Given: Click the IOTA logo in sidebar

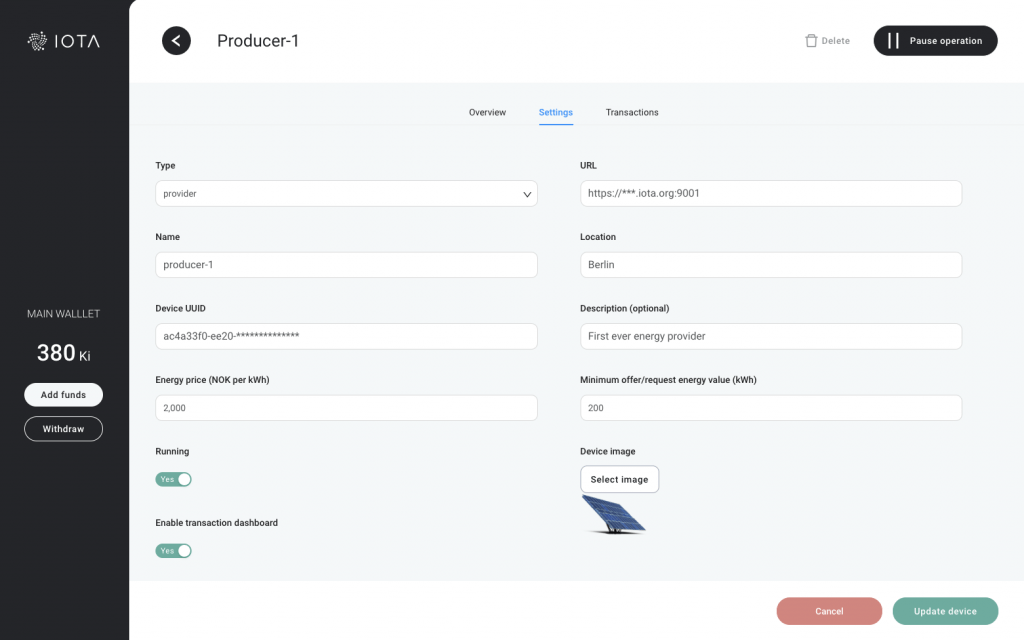Looking at the screenshot, I should pos(64,41).
